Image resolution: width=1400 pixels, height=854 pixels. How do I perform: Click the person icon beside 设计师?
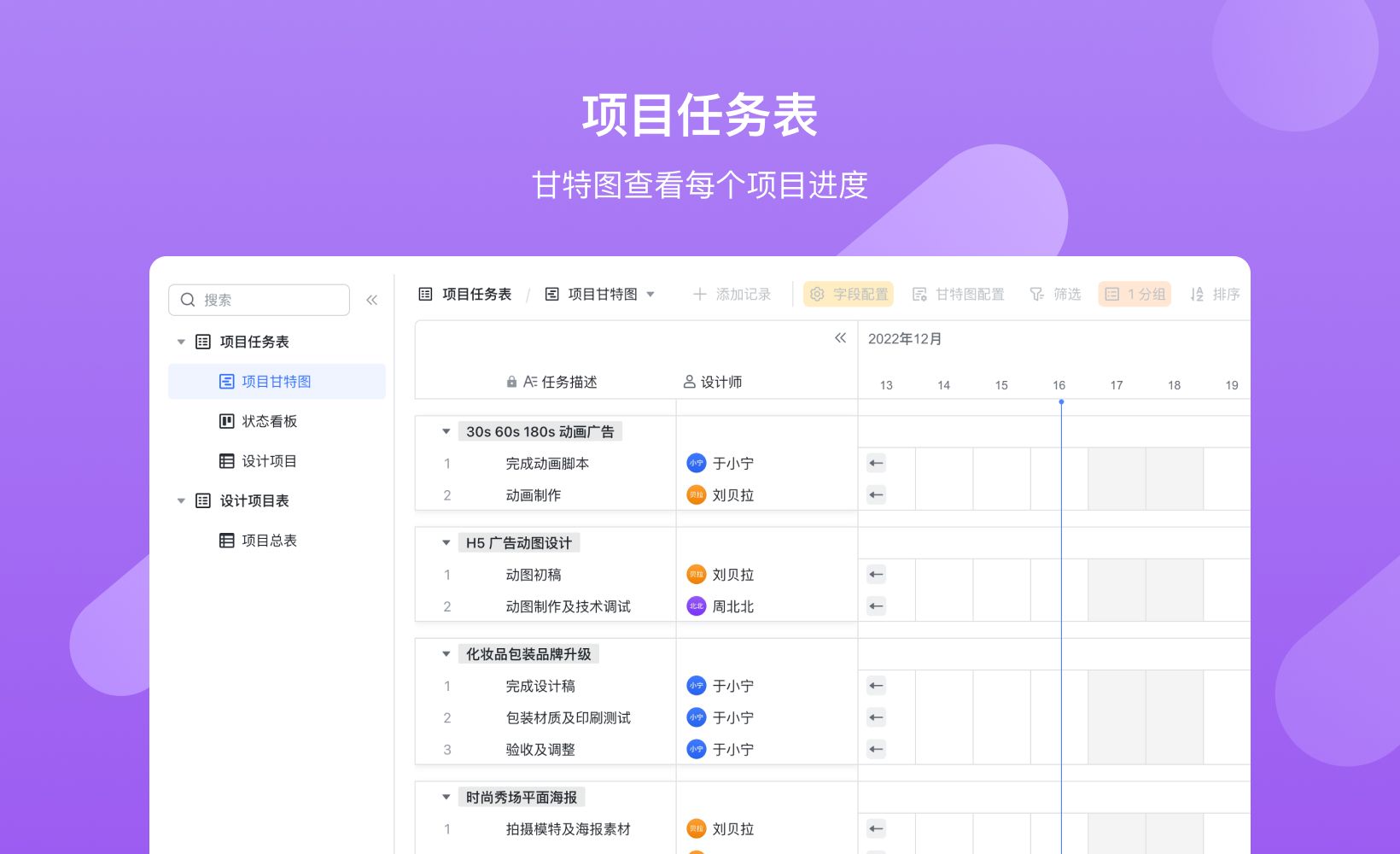pyautogui.click(x=689, y=382)
